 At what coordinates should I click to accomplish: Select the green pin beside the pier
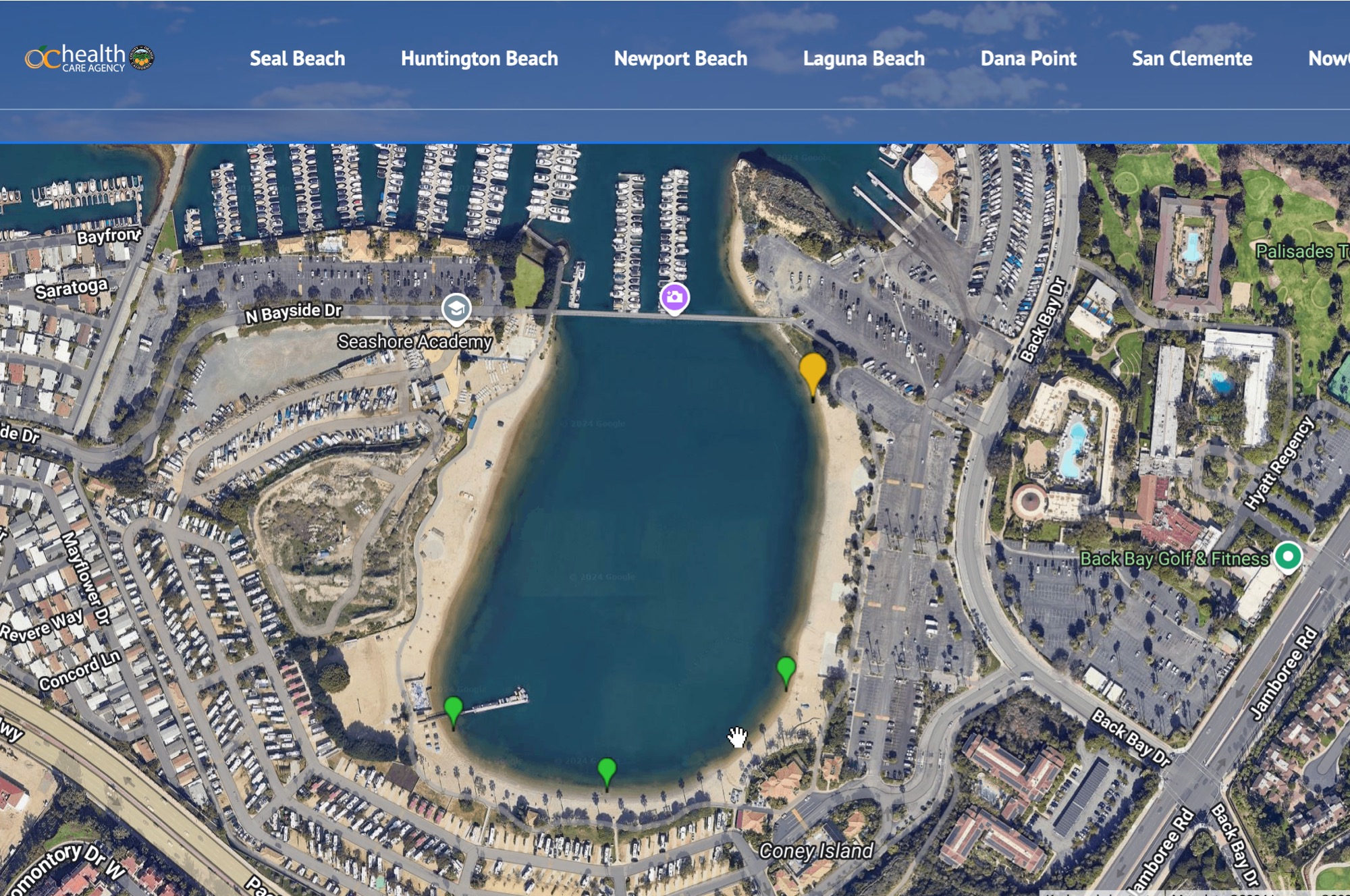[454, 712]
